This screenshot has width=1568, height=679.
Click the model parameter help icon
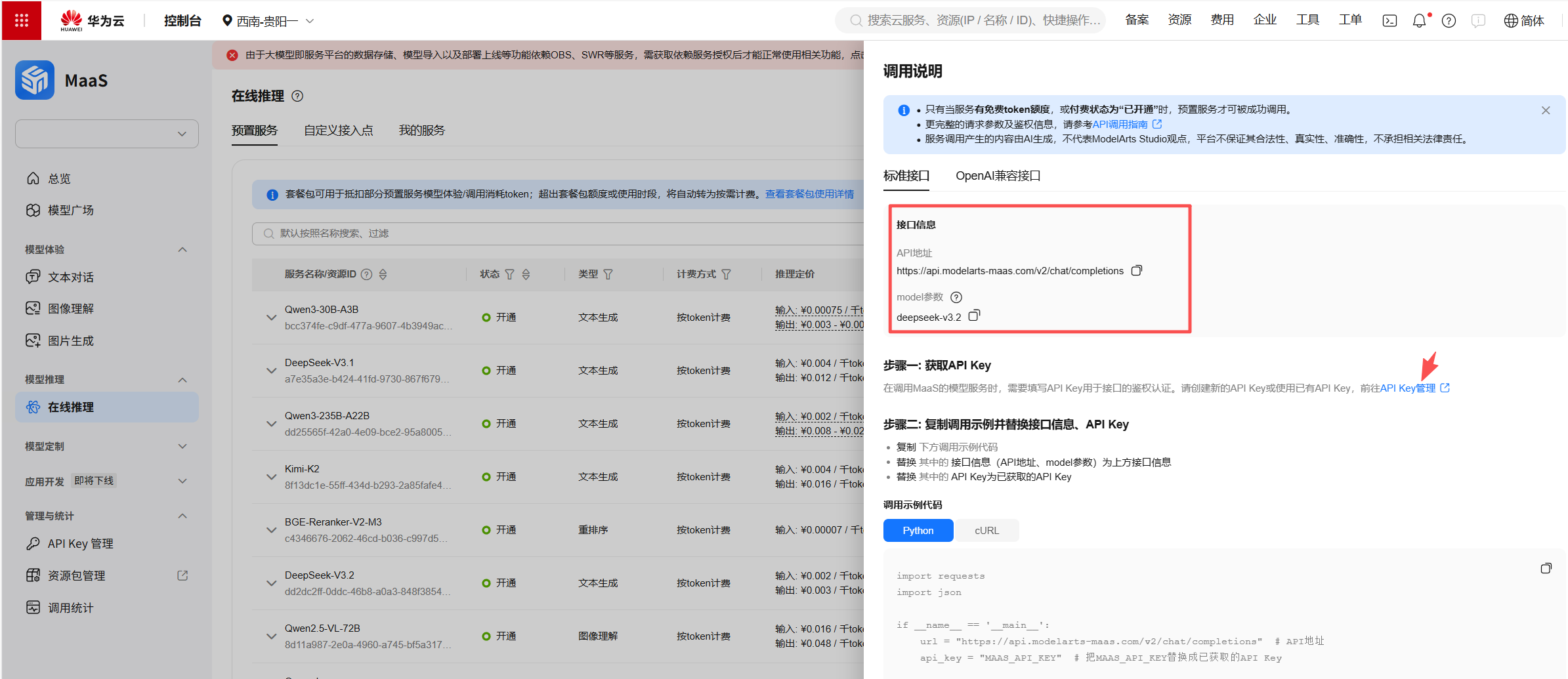click(x=956, y=297)
